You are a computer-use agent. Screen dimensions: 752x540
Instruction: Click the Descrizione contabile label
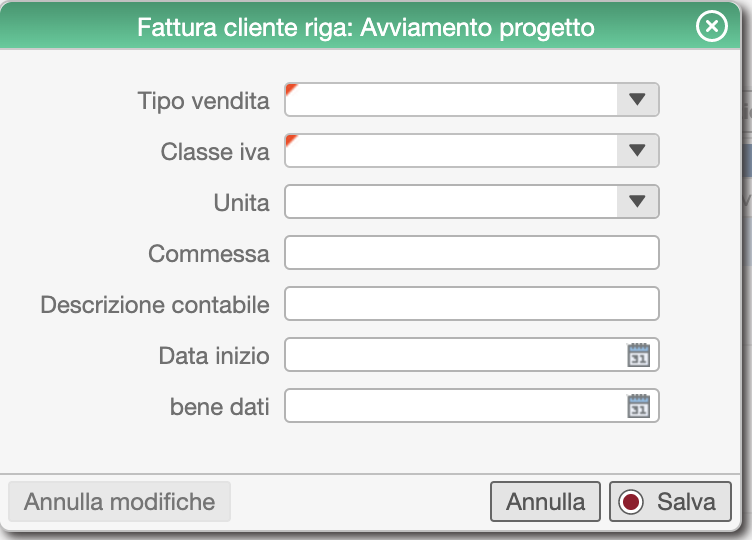pos(155,305)
